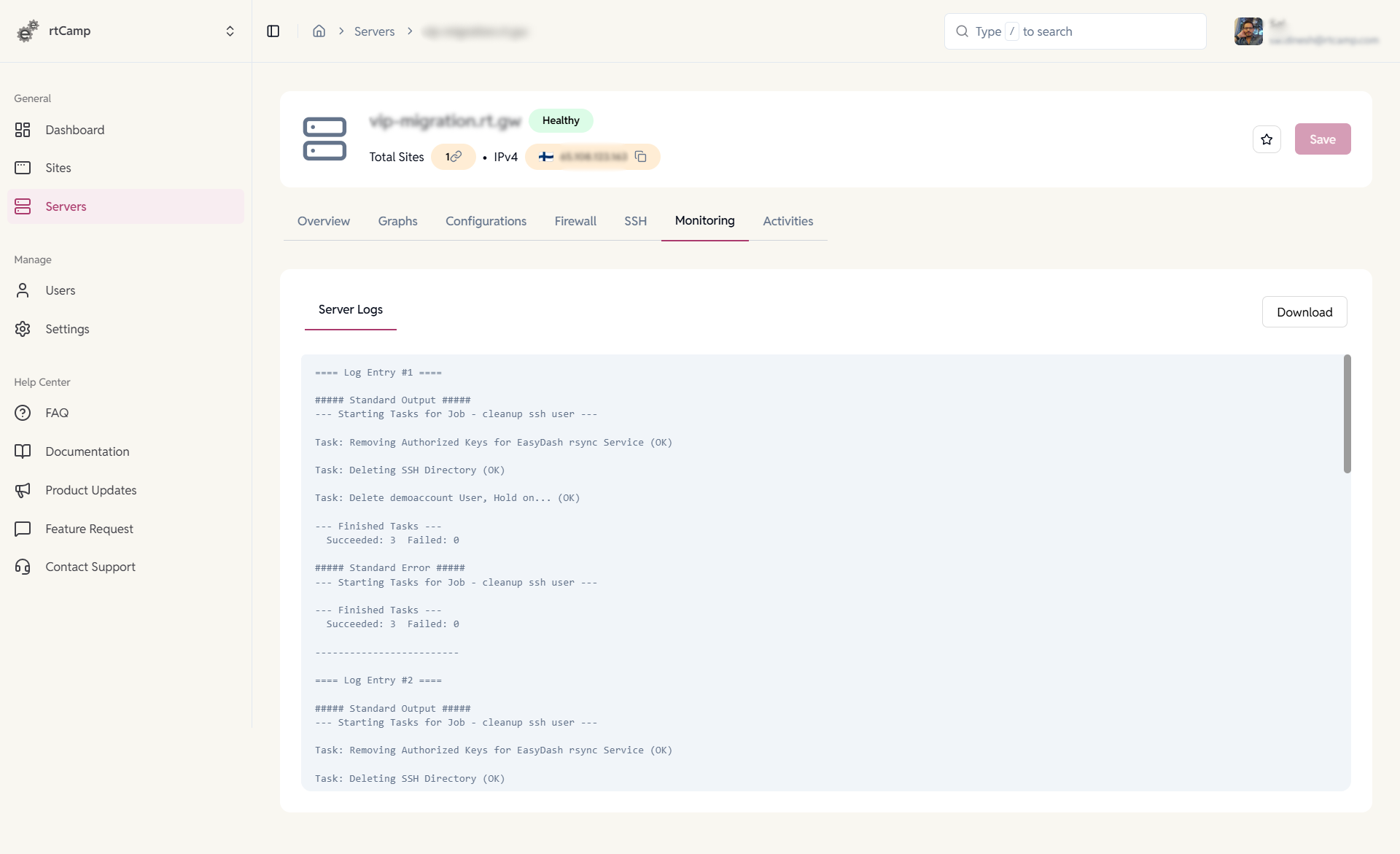Navigate to Servers via breadcrumb
1400x854 pixels.
point(375,31)
